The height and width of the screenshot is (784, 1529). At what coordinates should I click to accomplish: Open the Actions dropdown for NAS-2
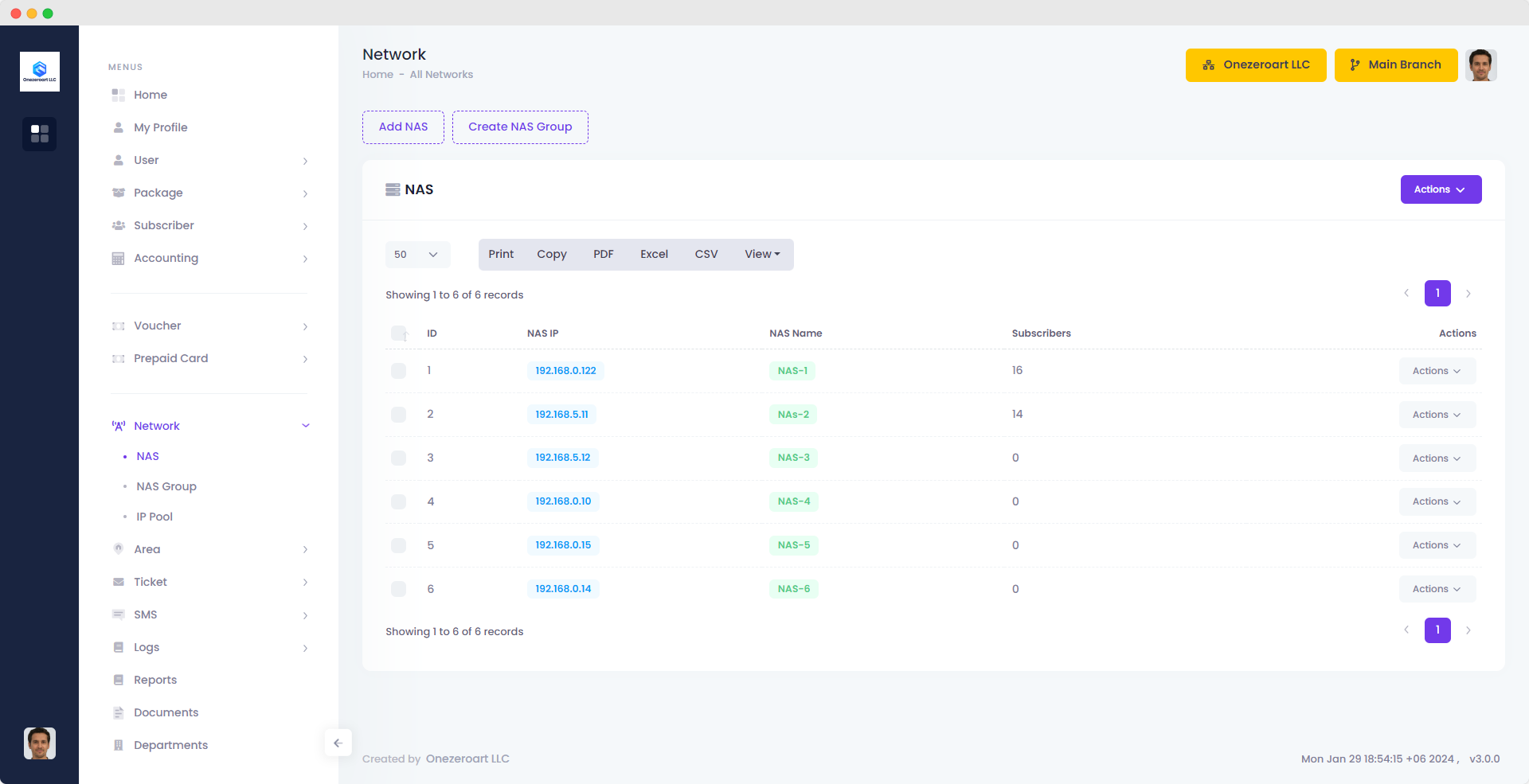[x=1437, y=415]
